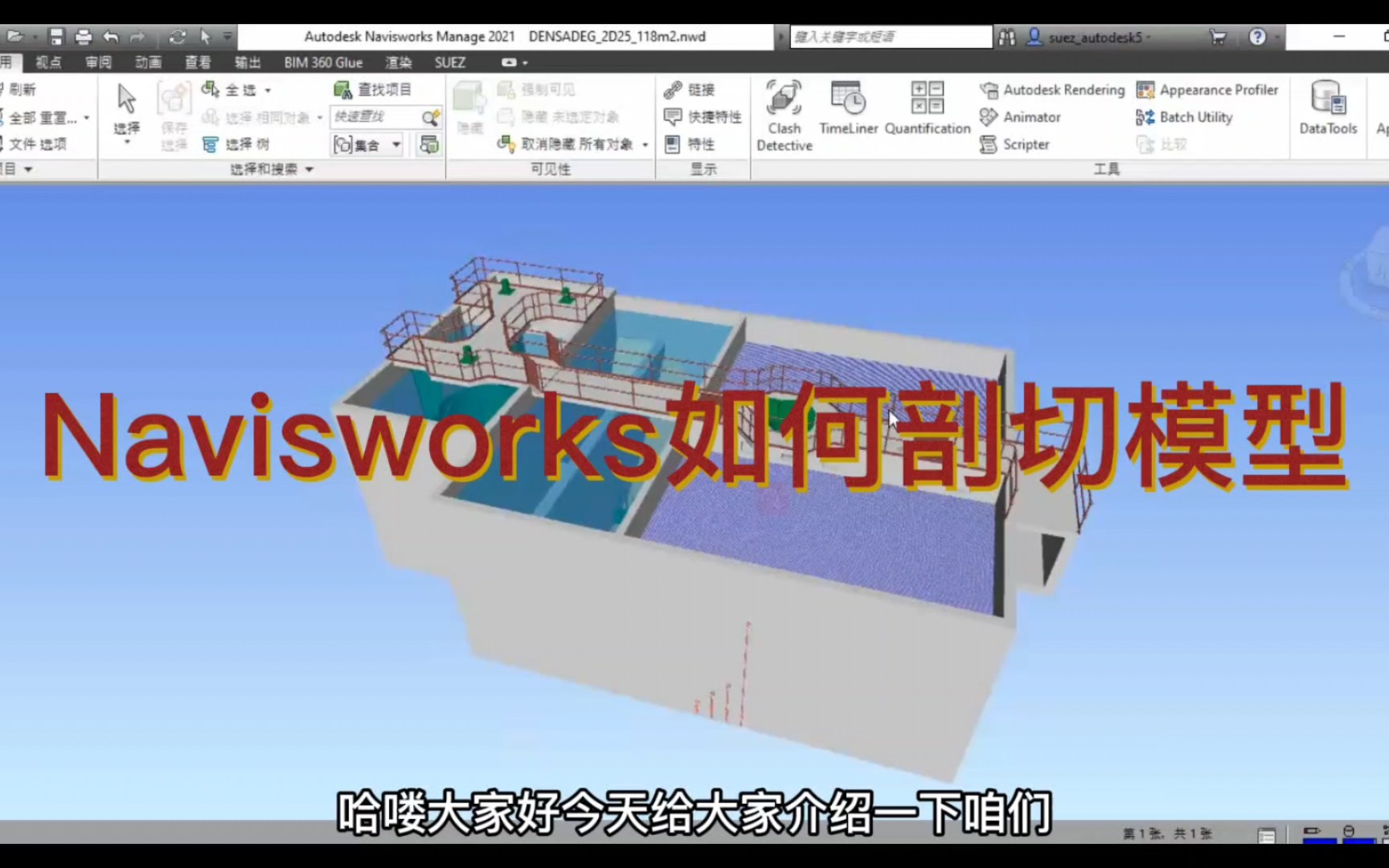Open the Scripter window

[x=1014, y=145]
